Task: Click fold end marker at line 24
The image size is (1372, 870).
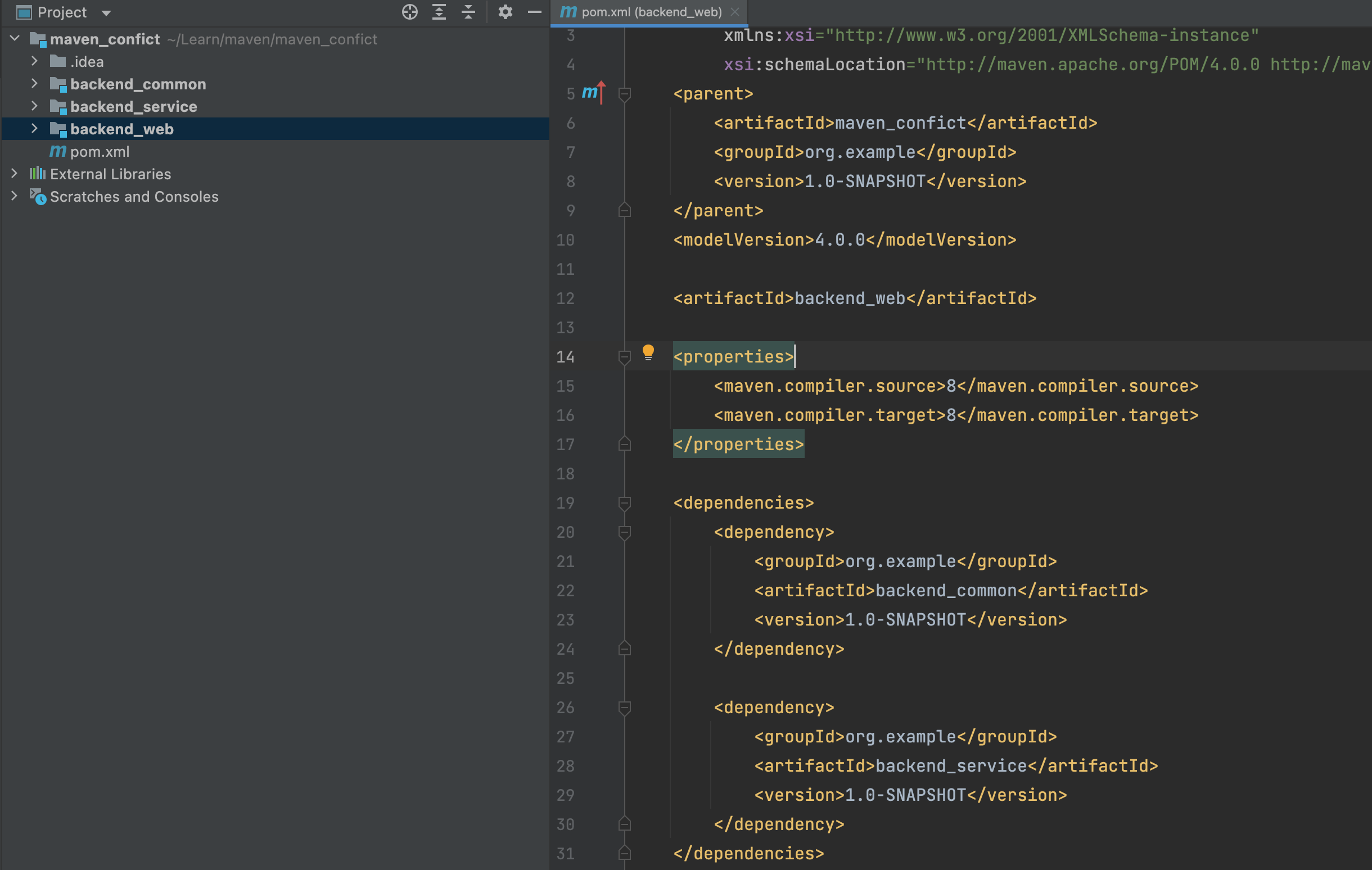Action: tap(625, 649)
